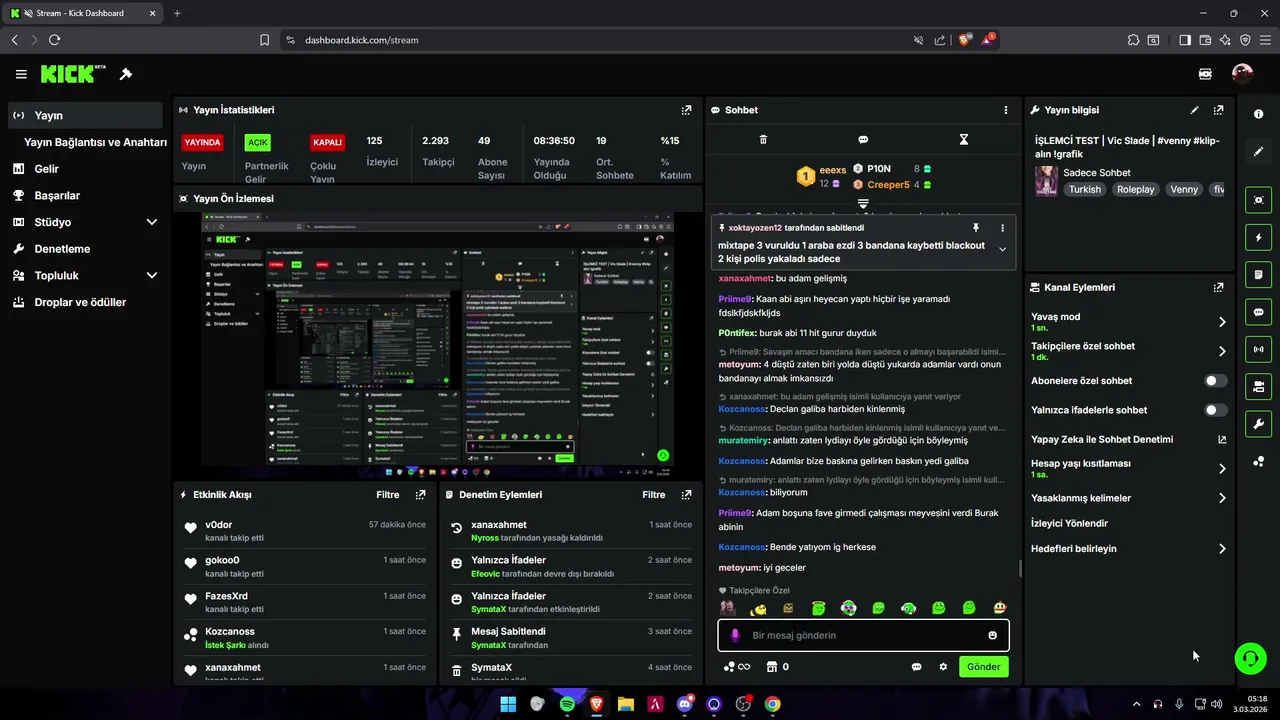Open pinned message three-dot menu

point(1002,228)
